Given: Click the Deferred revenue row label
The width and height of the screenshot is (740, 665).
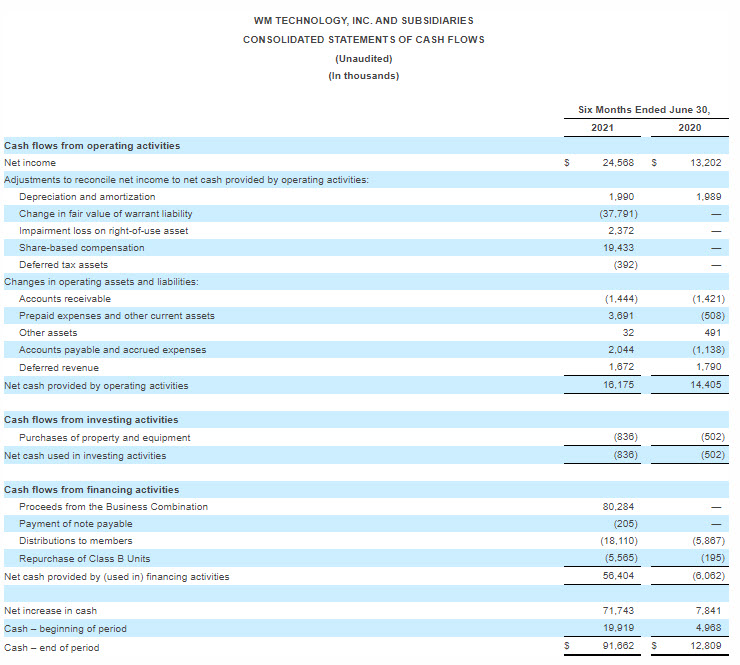Looking at the screenshot, I should 59,367.
